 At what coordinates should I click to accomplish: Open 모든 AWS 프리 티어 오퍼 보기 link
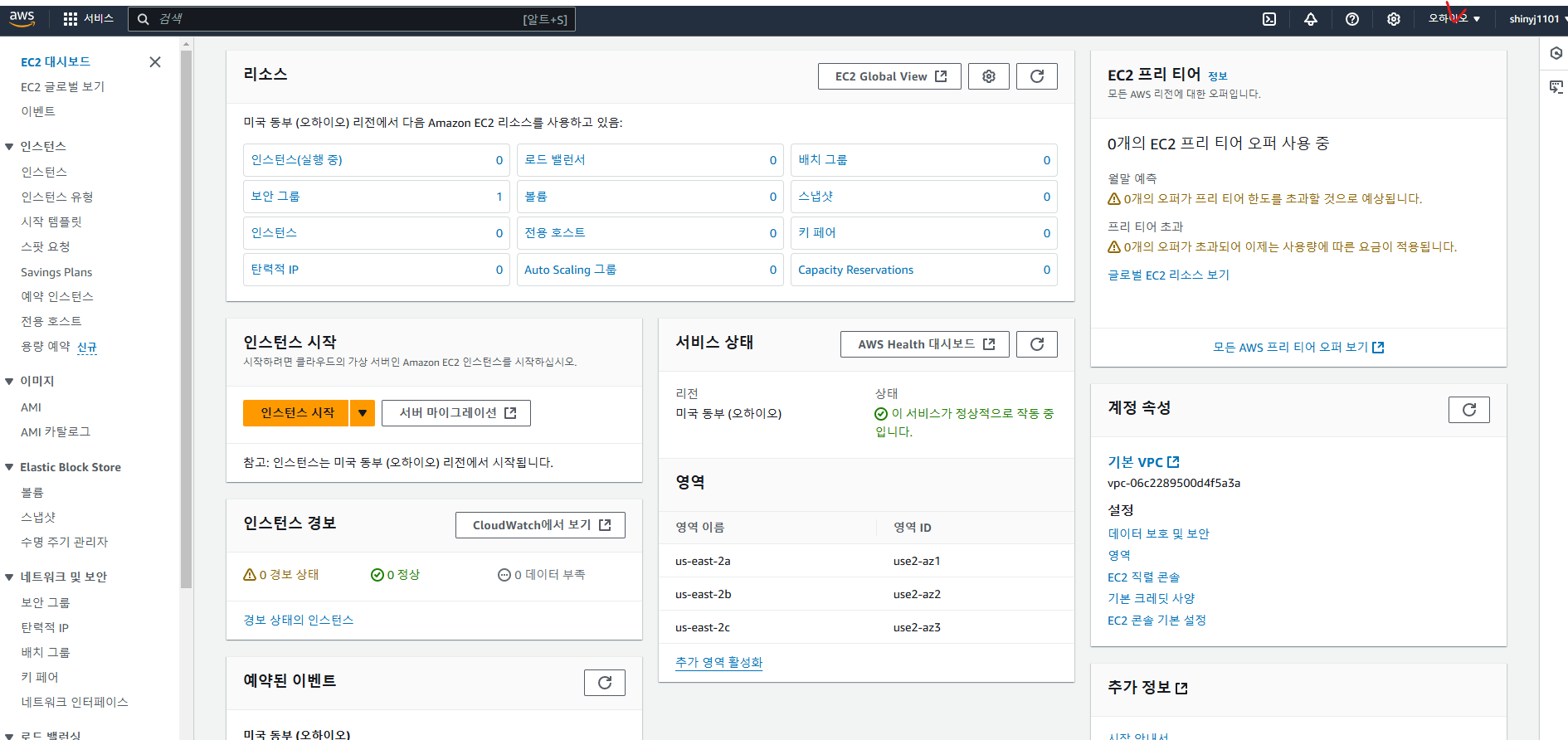point(1298,348)
